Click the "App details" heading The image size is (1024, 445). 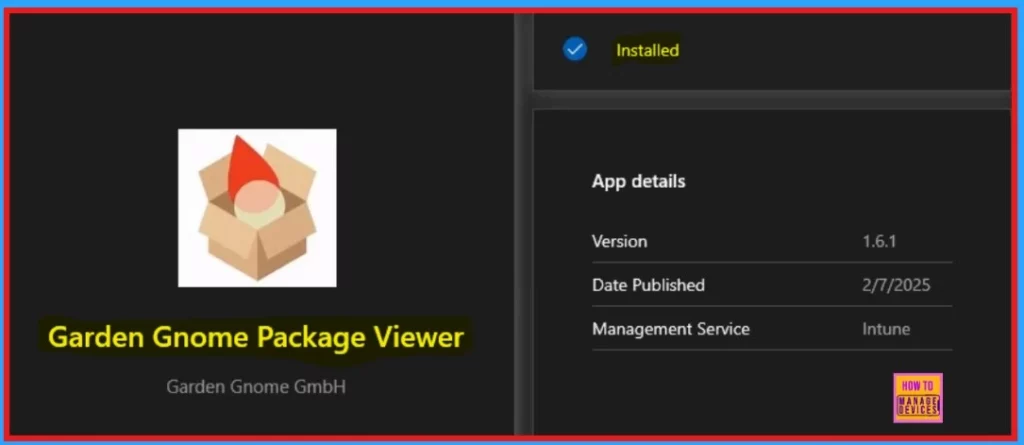tap(639, 182)
